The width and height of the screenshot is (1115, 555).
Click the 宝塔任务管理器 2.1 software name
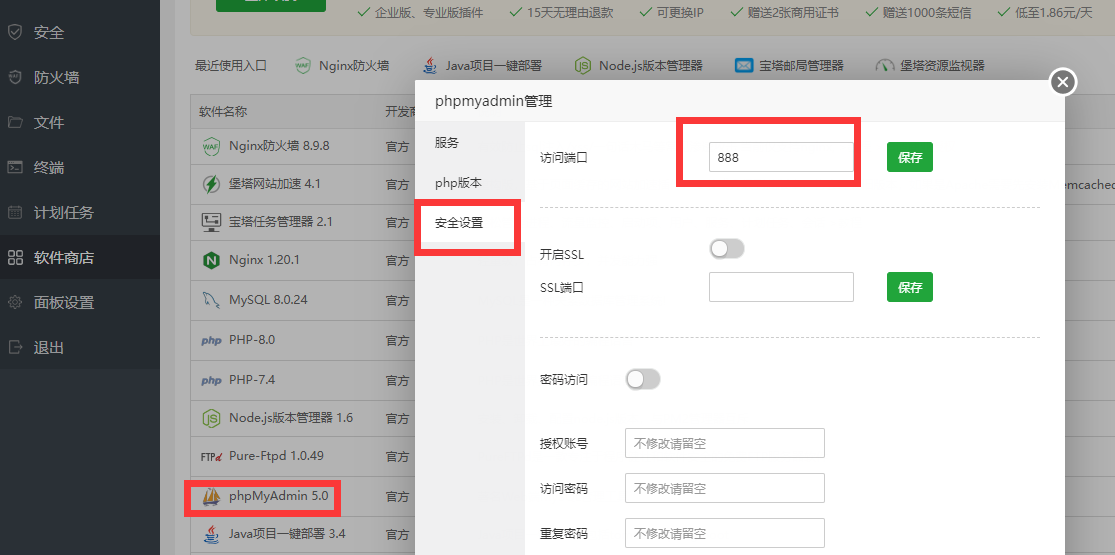(281, 222)
